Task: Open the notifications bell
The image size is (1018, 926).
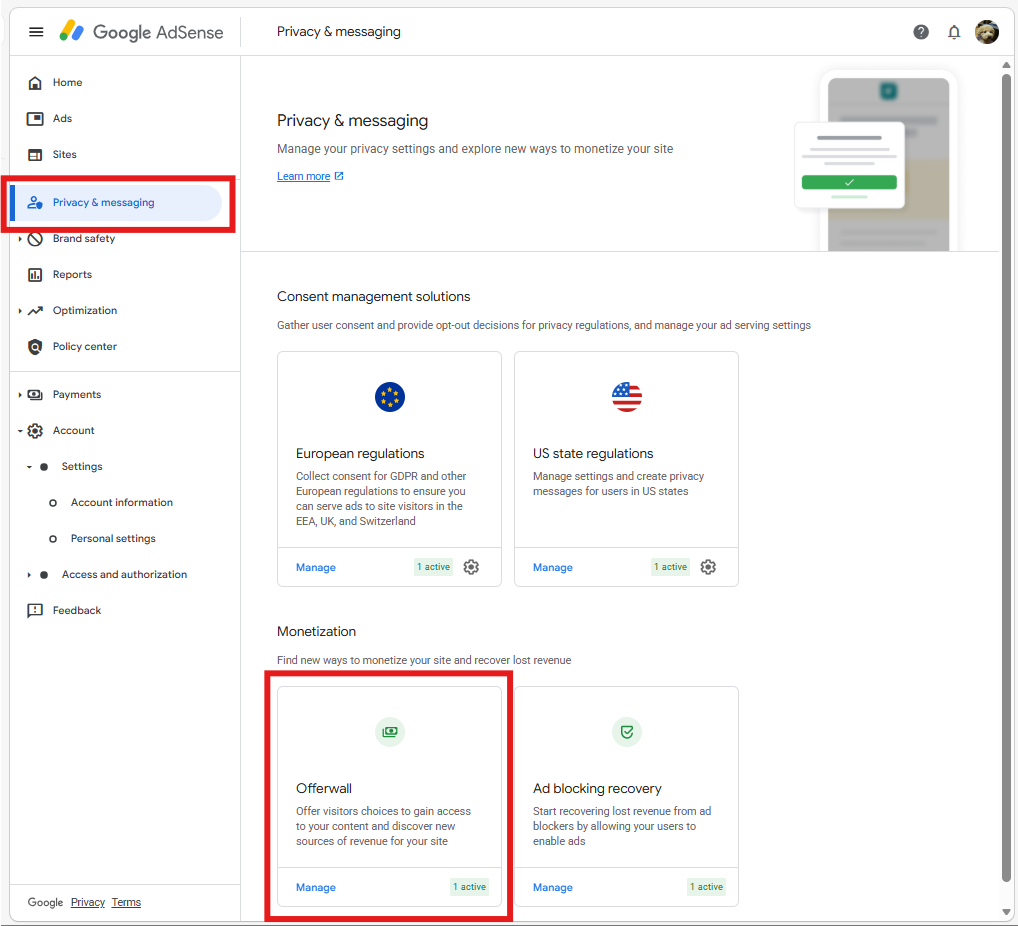Action: pos(954,32)
